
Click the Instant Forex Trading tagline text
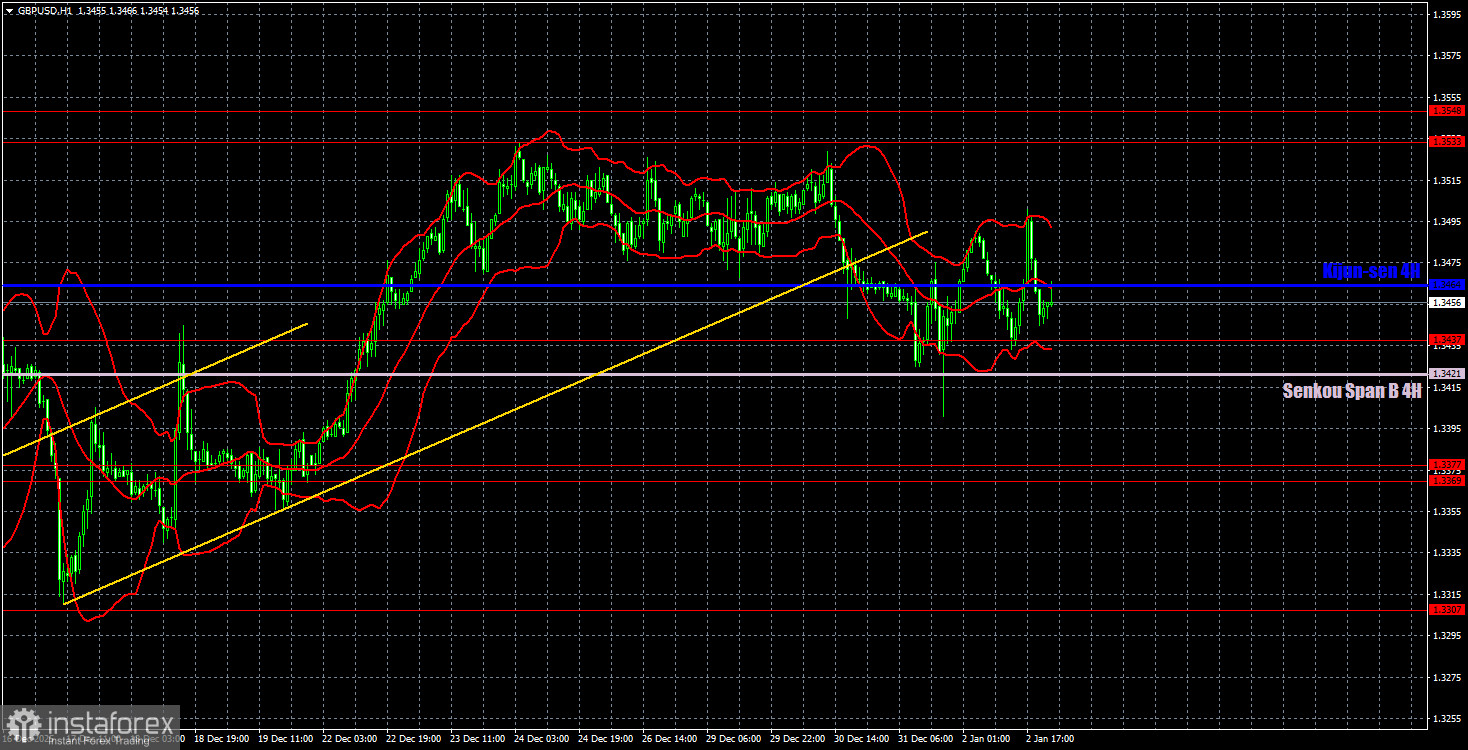(97, 739)
